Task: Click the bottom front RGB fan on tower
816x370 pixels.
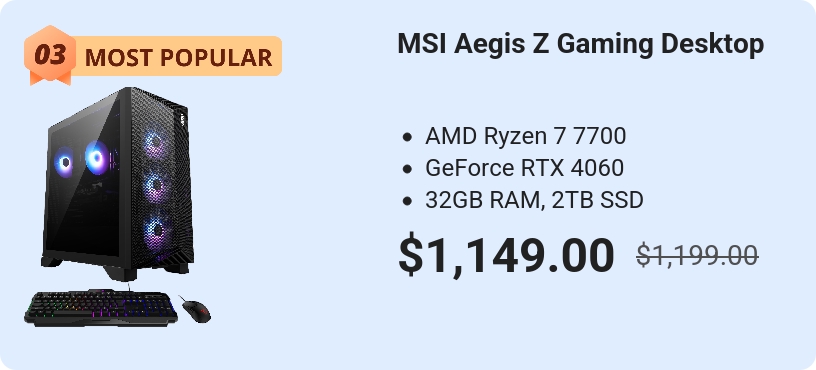Action: pyautogui.click(x=156, y=232)
